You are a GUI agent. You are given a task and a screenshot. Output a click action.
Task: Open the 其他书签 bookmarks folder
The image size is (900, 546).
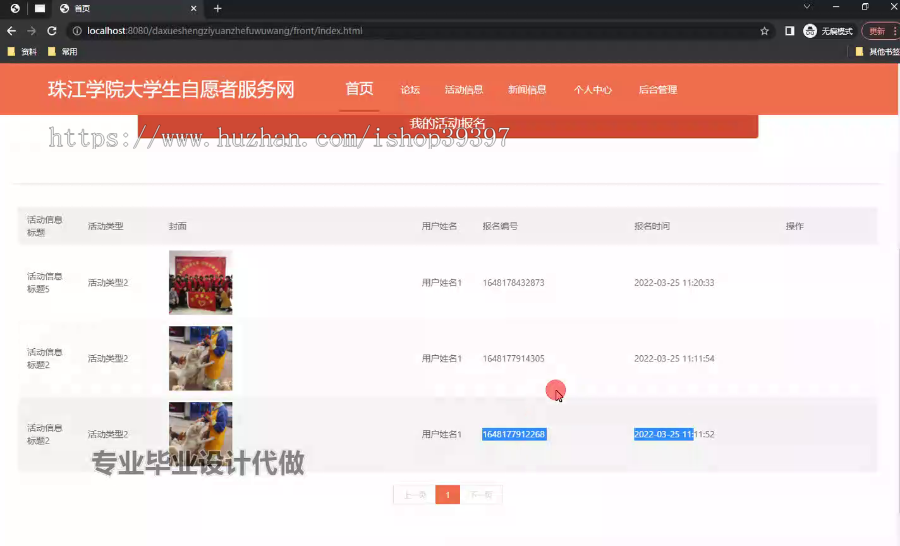click(x=877, y=52)
